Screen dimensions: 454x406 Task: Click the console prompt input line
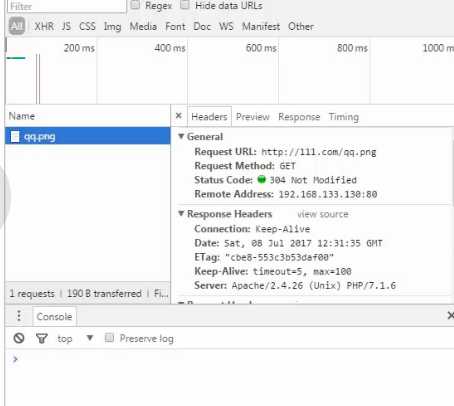click(233, 359)
